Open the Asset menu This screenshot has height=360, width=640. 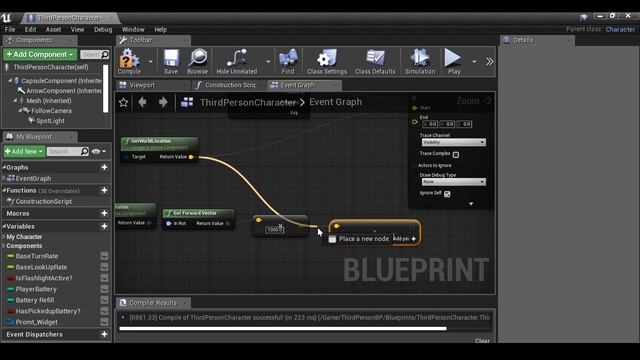coord(53,29)
